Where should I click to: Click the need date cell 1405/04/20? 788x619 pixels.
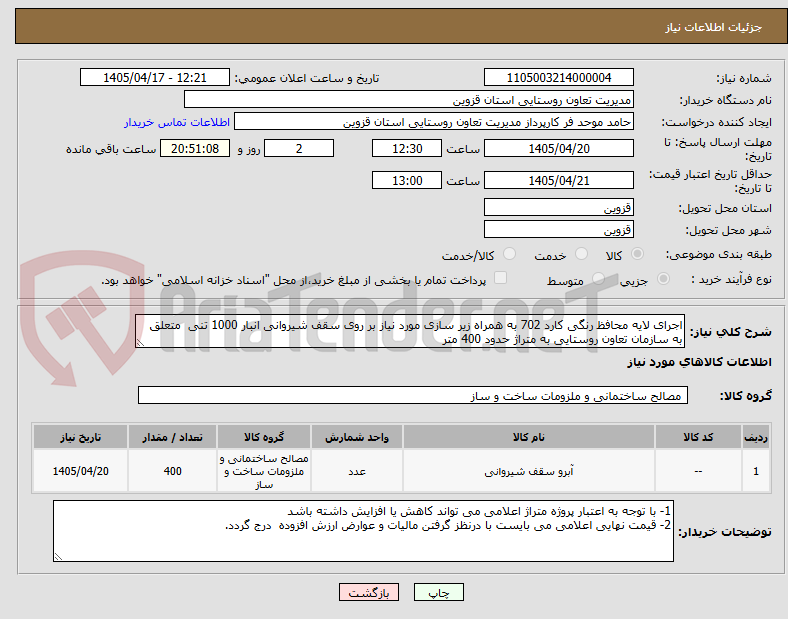pyautogui.click(x=80, y=471)
